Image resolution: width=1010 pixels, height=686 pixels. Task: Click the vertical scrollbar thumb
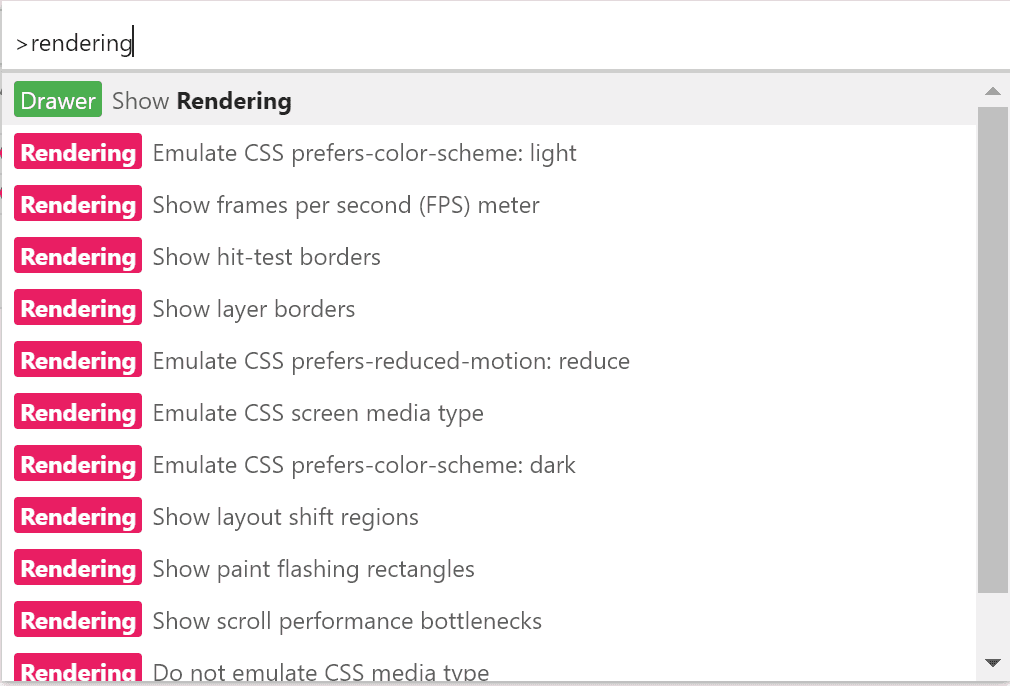click(x=993, y=348)
